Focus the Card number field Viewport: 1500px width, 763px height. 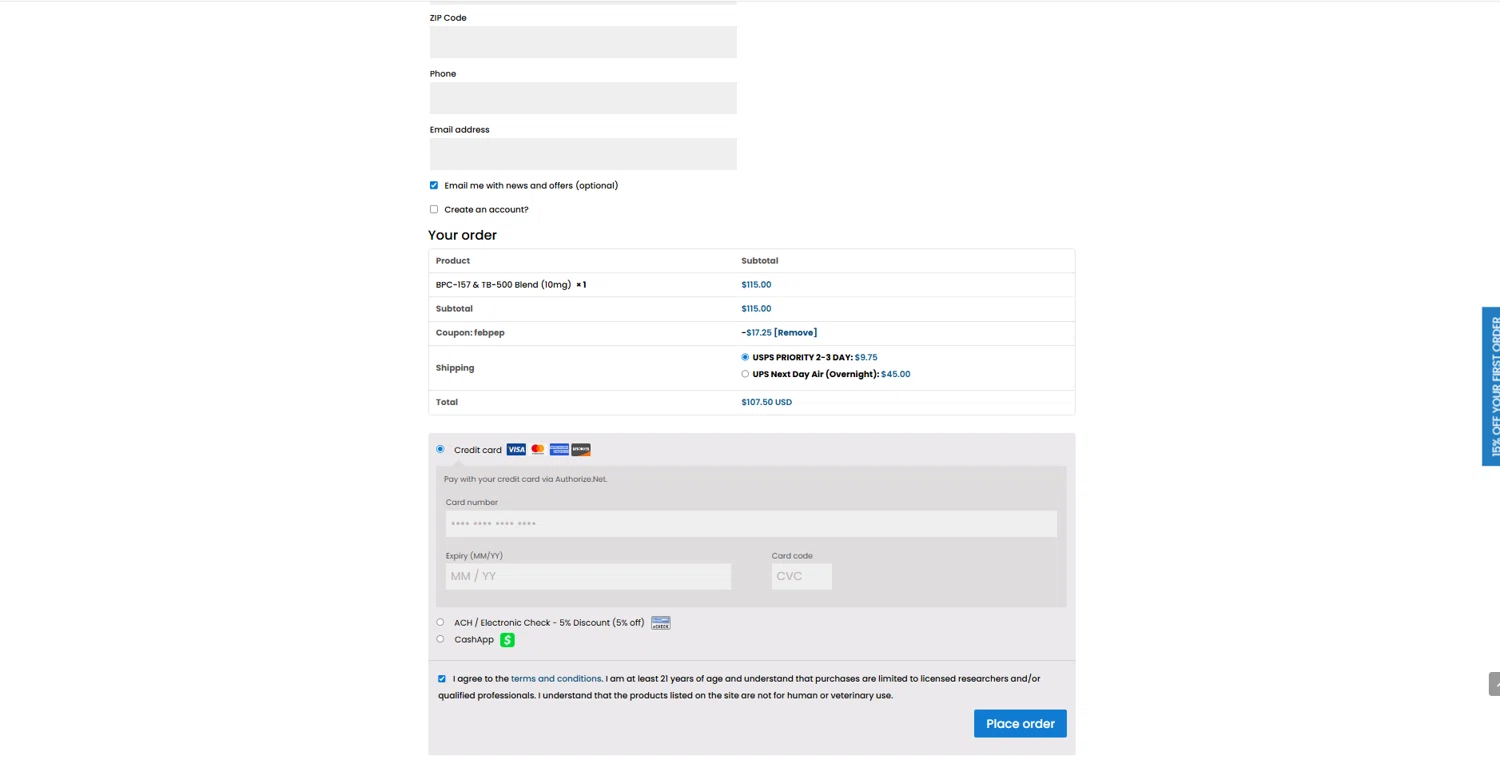tap(751, 524)
